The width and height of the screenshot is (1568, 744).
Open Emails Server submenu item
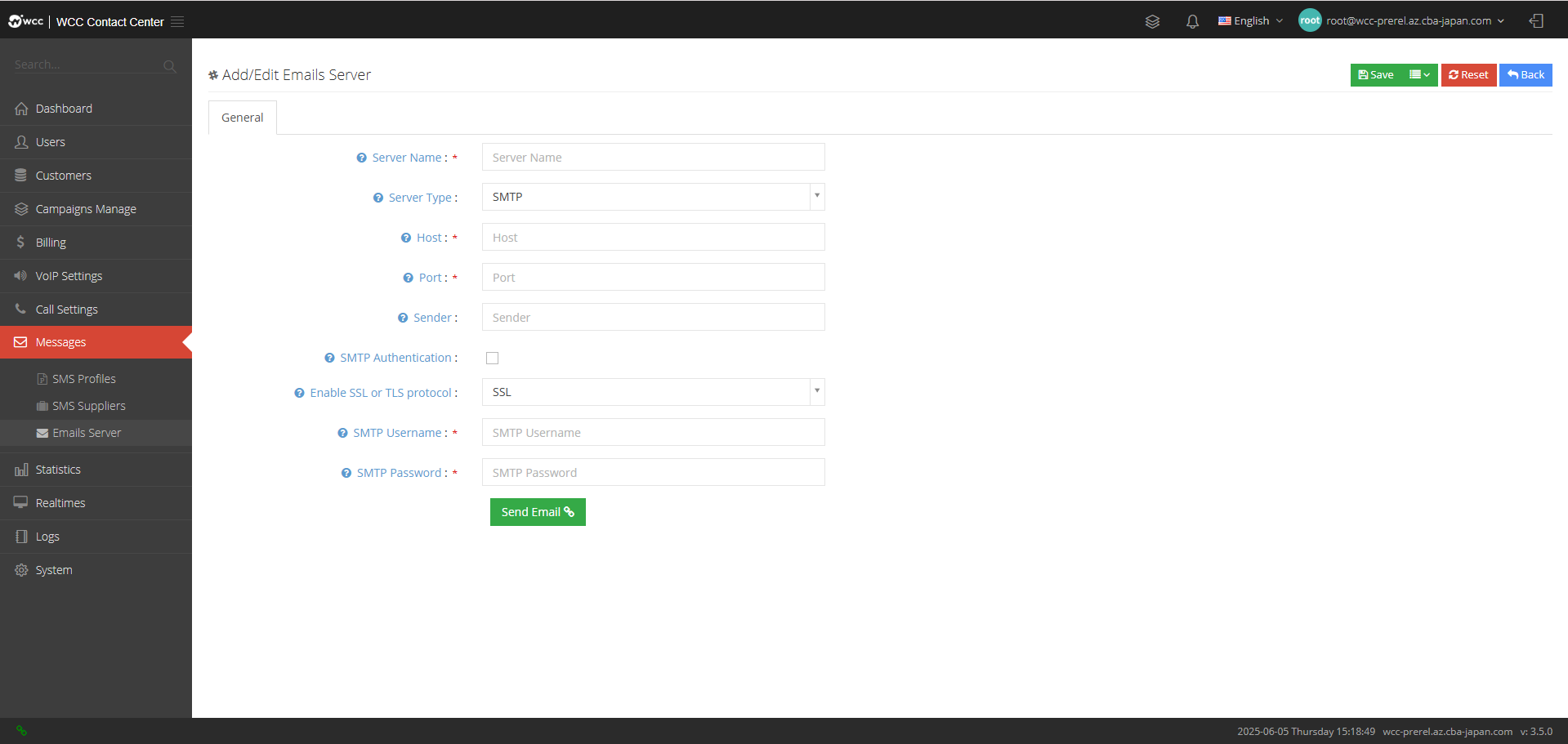click(x=96, y=433)
